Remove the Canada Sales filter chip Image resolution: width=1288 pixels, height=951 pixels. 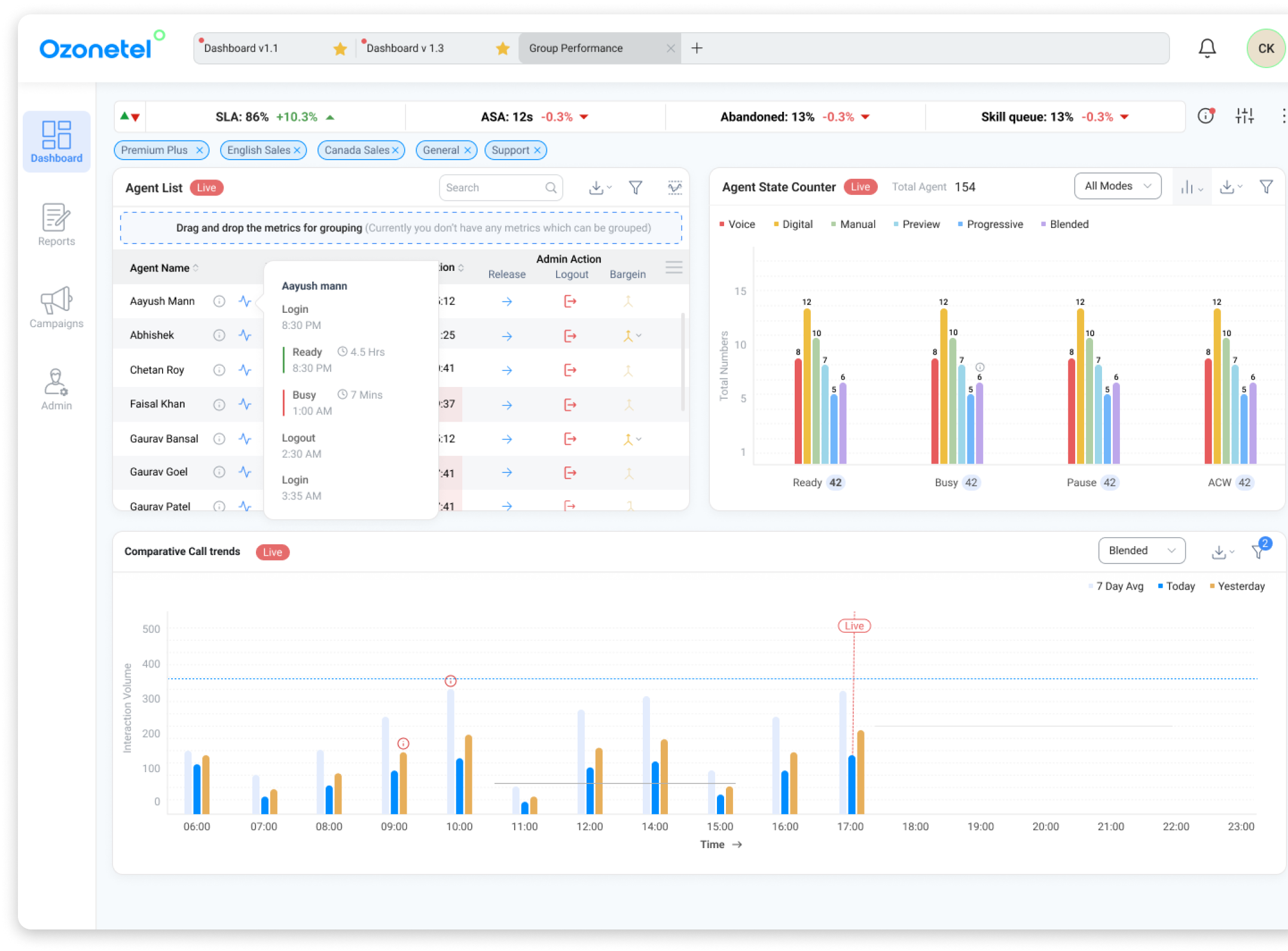point(395,150)
